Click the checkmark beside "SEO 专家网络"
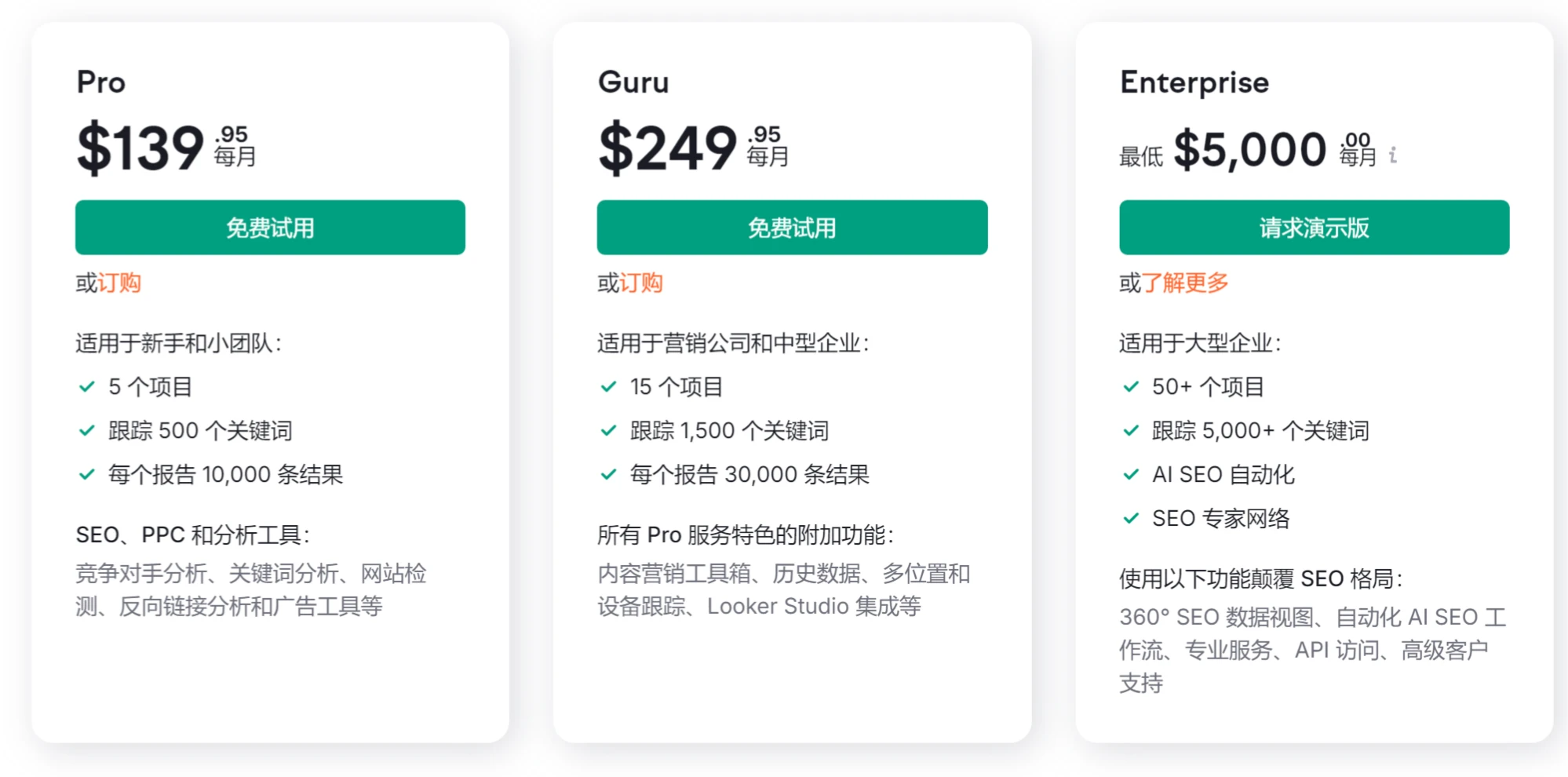This screenshot has height=777, width=1568. pos(1130,518)
